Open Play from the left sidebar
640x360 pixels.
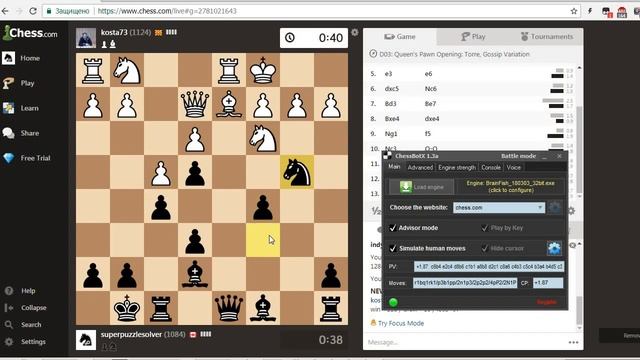[x=27, y=83]
